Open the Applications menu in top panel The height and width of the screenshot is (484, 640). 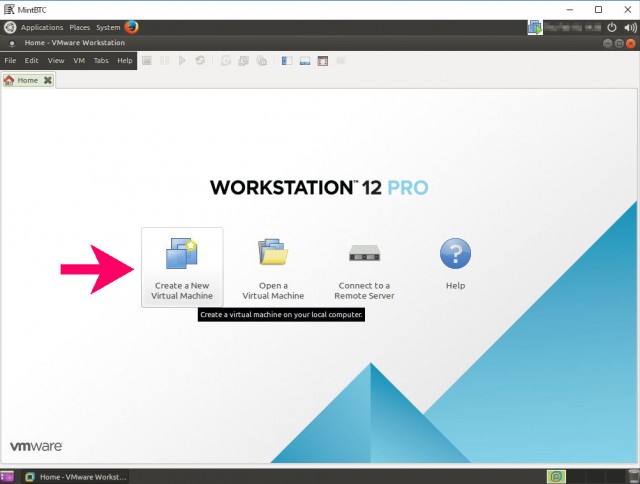(42, 27)
